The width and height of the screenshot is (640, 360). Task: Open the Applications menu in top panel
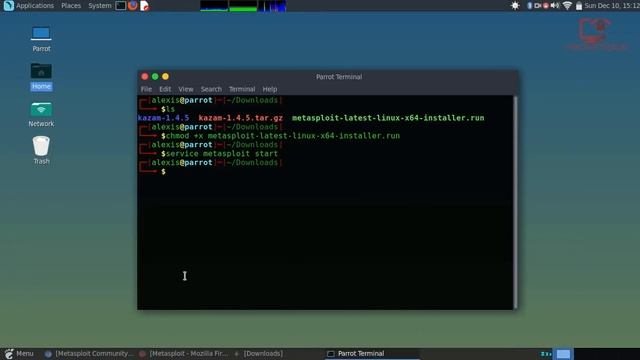(x=29, y=6)
